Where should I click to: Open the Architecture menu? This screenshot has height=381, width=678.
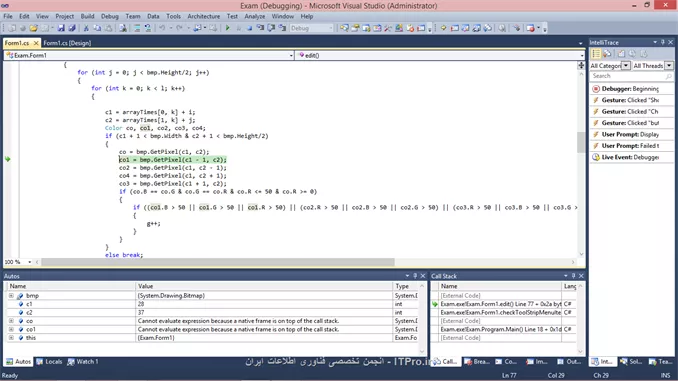[x=203, y=16]
